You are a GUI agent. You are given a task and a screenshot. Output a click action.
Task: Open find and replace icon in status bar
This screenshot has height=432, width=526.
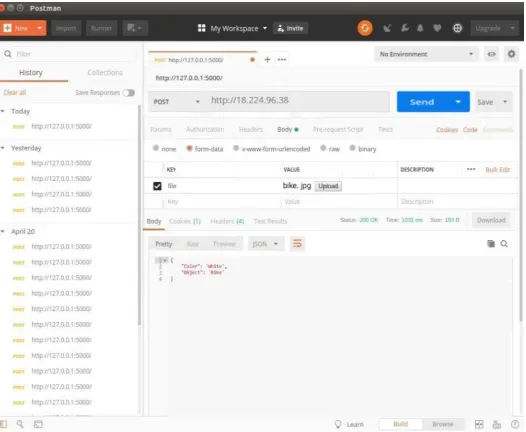pyautogui.click(x=20, y=424)
